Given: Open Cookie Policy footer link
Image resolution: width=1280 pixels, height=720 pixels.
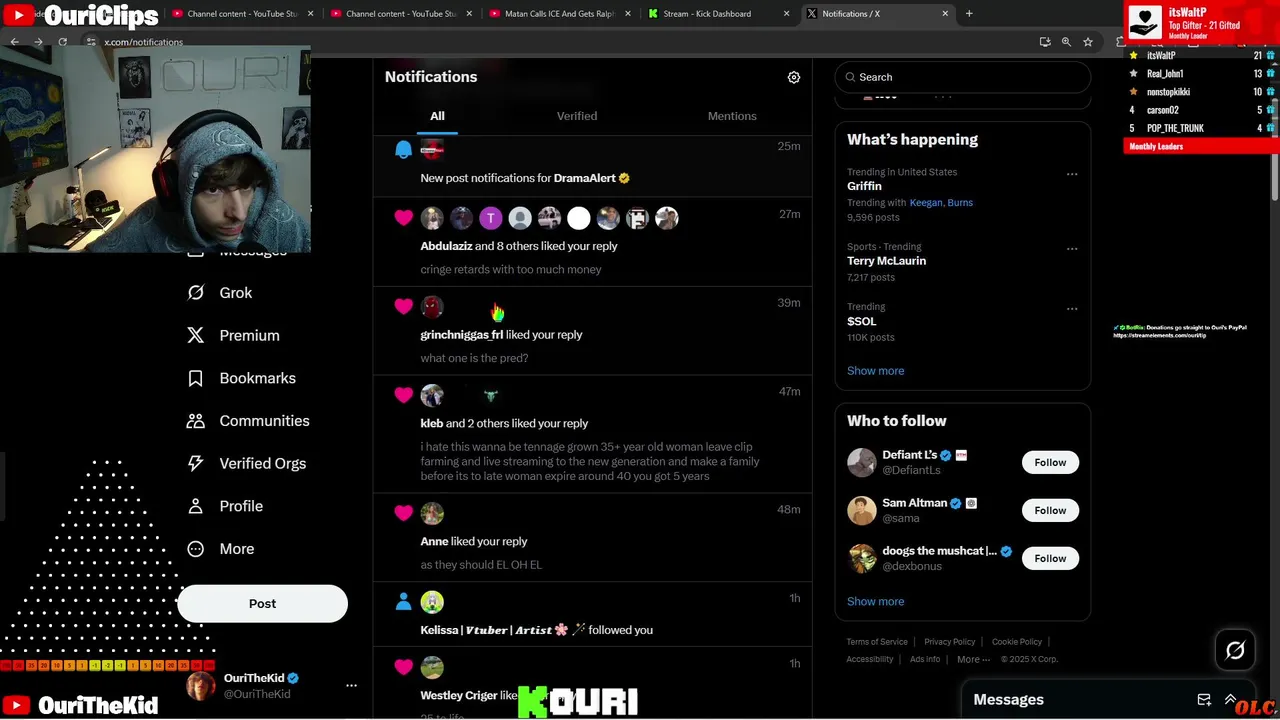Looking at the screenshot, I should pos(1017,642).
